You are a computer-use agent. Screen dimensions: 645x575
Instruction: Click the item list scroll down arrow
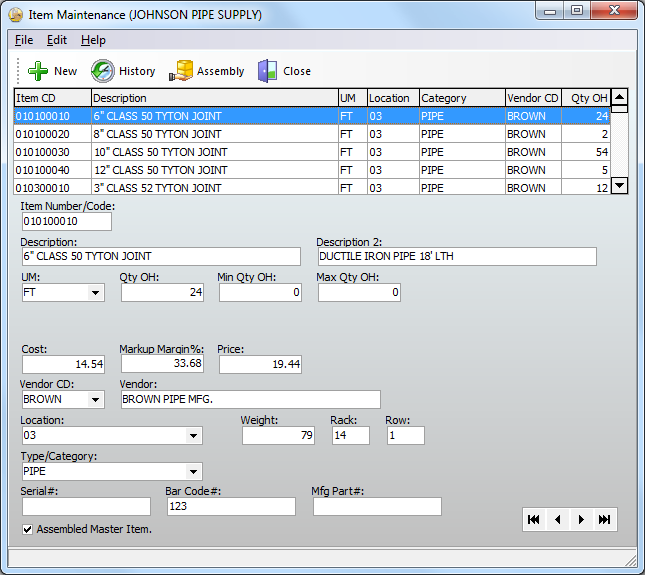(619, 185)
